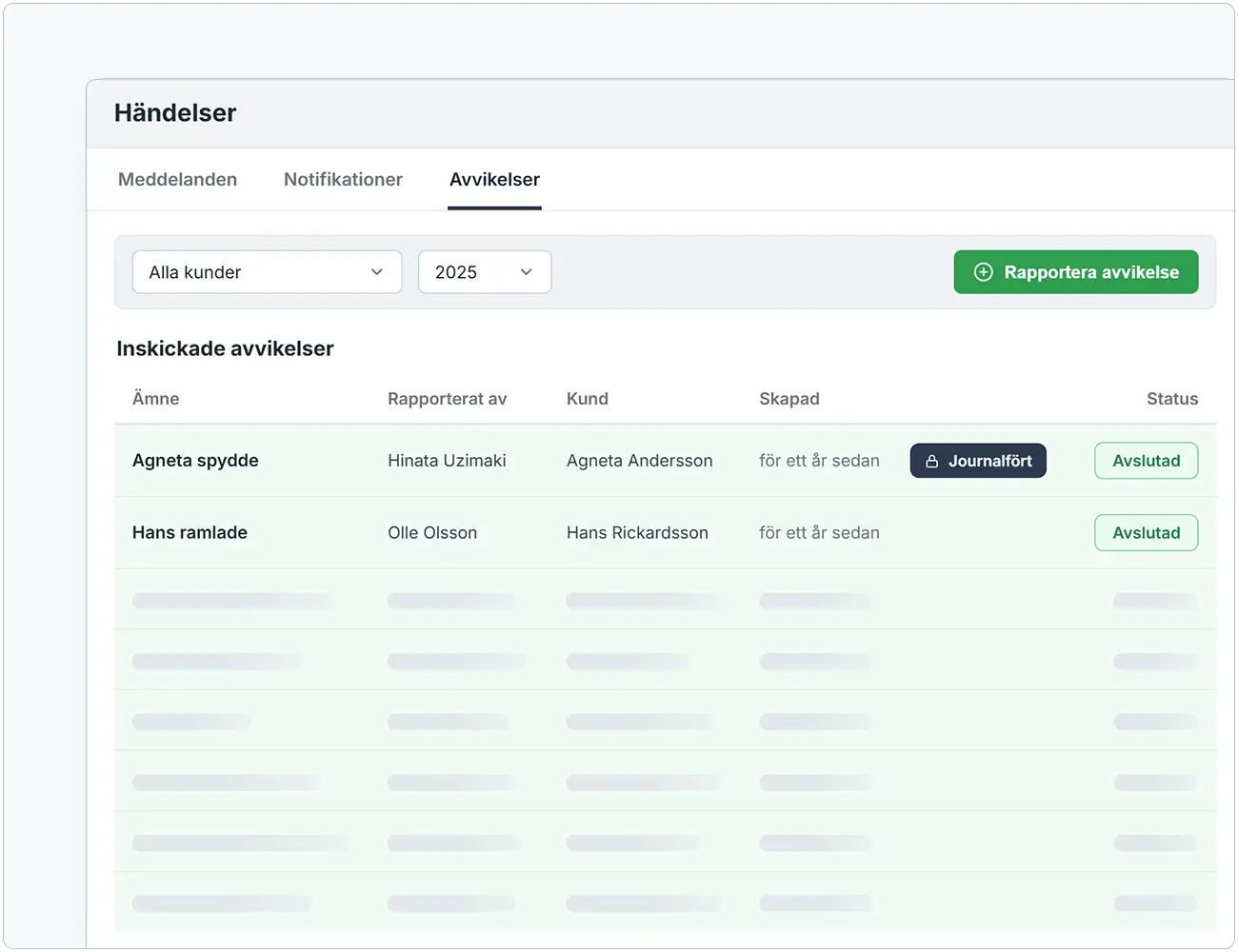Open the Hans ramlade deviation row
The height and width of the screenshot is (952, 1238).
tap(666, 533)
